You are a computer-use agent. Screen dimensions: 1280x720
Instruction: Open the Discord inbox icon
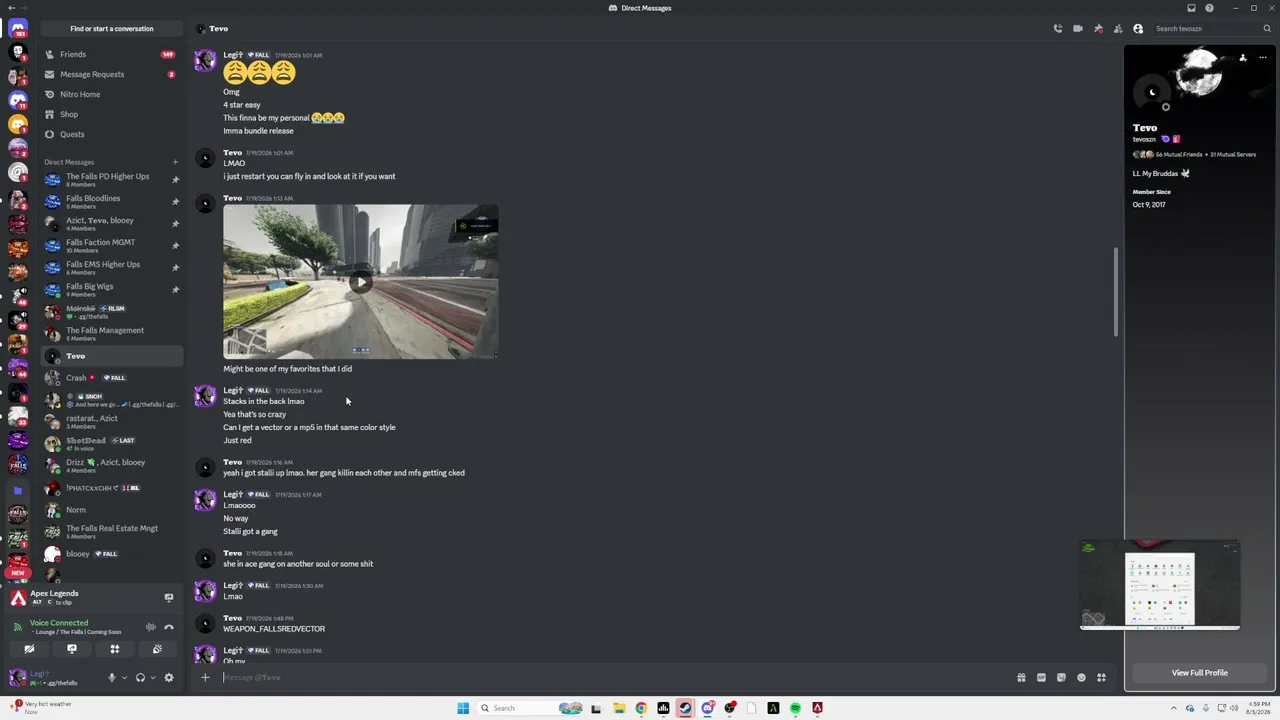coord(1191,8)
